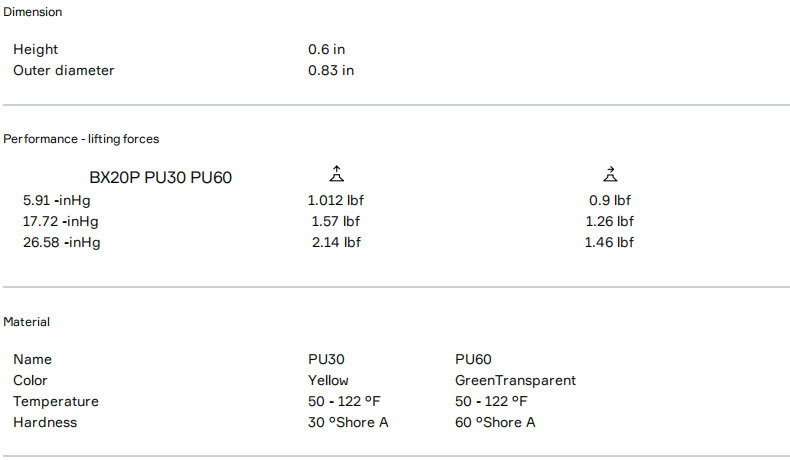Click the parallel lifting force icon
The height and width of the screenshot is (460, 790).
(x=610, y=174)
